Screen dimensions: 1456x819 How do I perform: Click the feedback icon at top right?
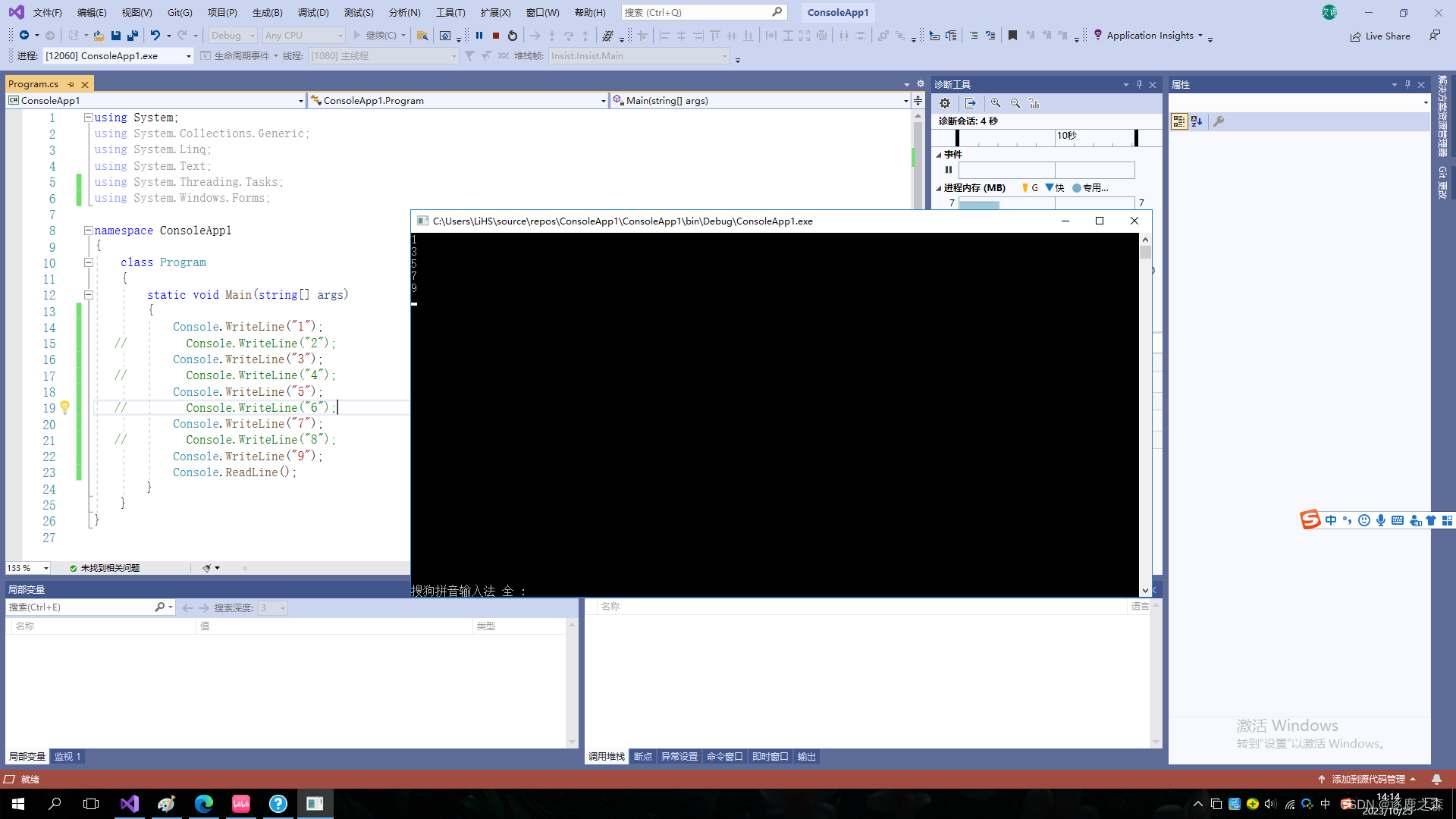pyautogui.click(x=1435, y=36)
